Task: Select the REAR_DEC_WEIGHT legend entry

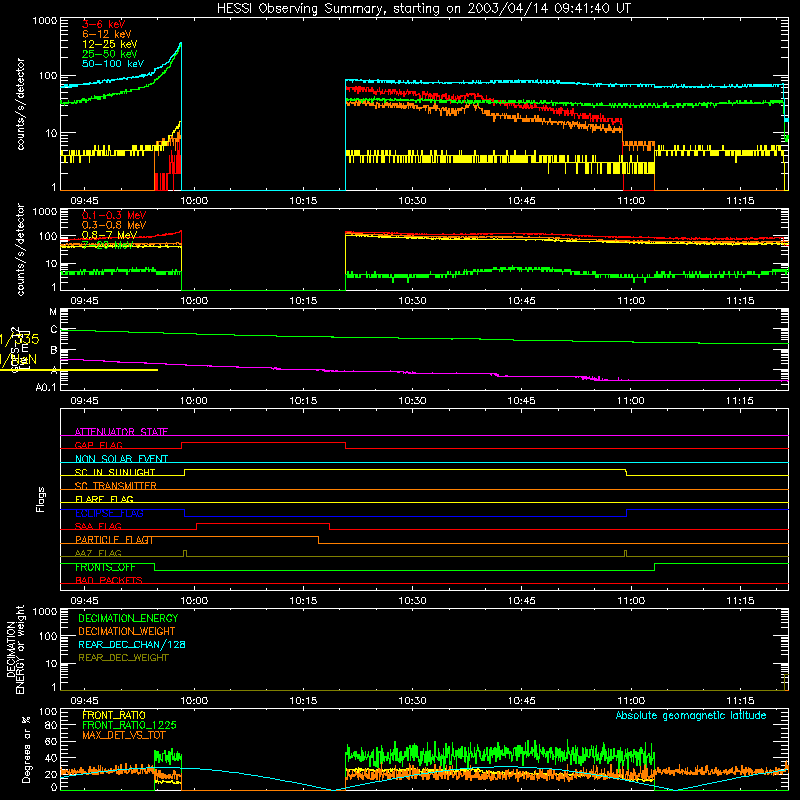Action: (x=123, y=658)
